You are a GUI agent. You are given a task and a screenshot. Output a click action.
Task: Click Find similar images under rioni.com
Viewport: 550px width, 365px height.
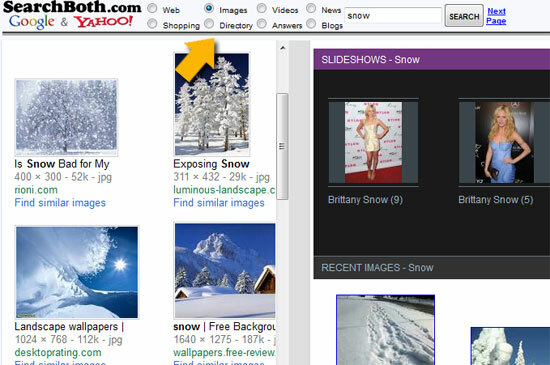click(60, 203)
